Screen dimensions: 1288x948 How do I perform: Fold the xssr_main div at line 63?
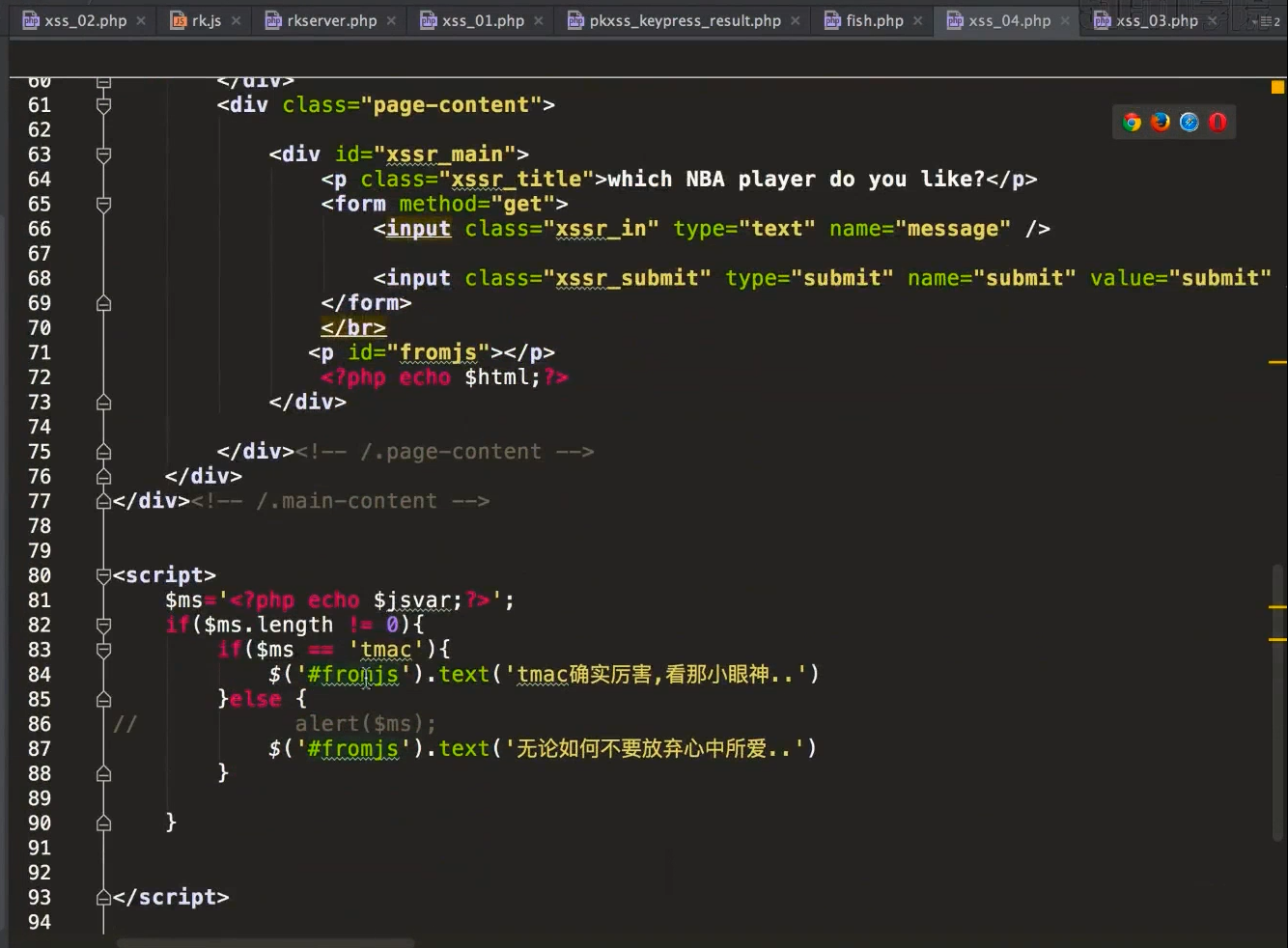click(x=103, y=154)
